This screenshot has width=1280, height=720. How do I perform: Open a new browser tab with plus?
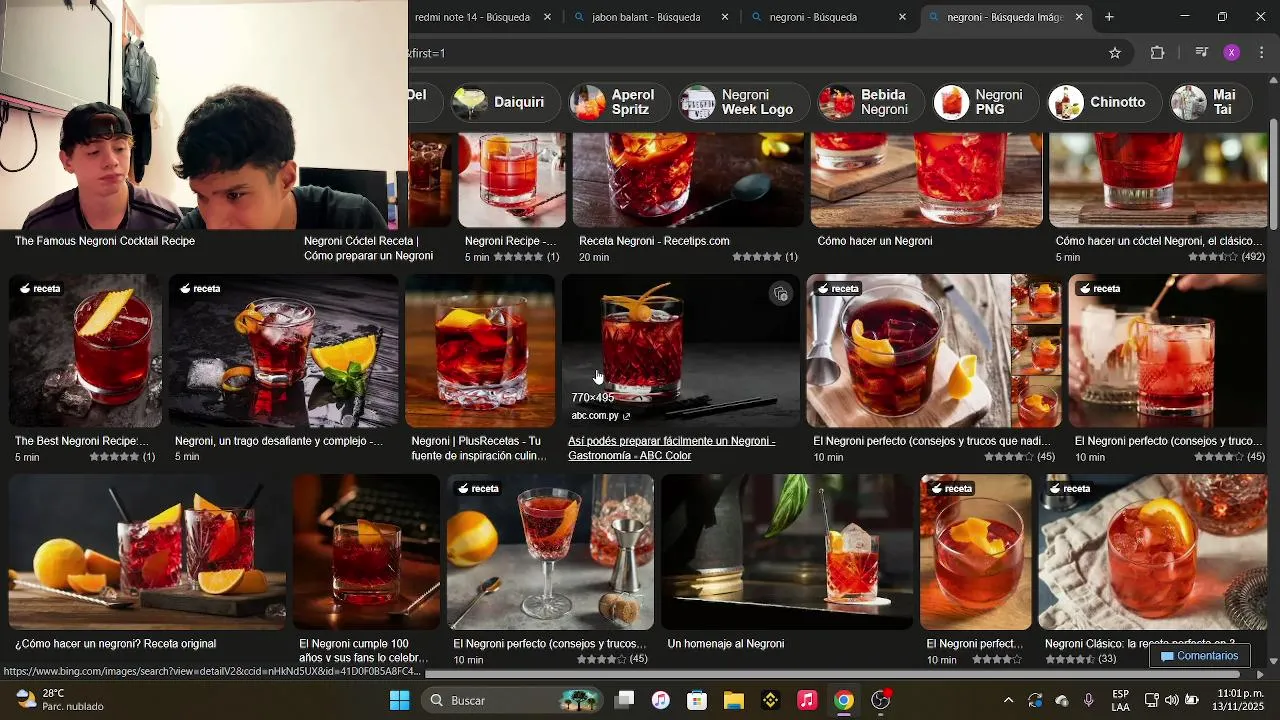click(1109, 17)
